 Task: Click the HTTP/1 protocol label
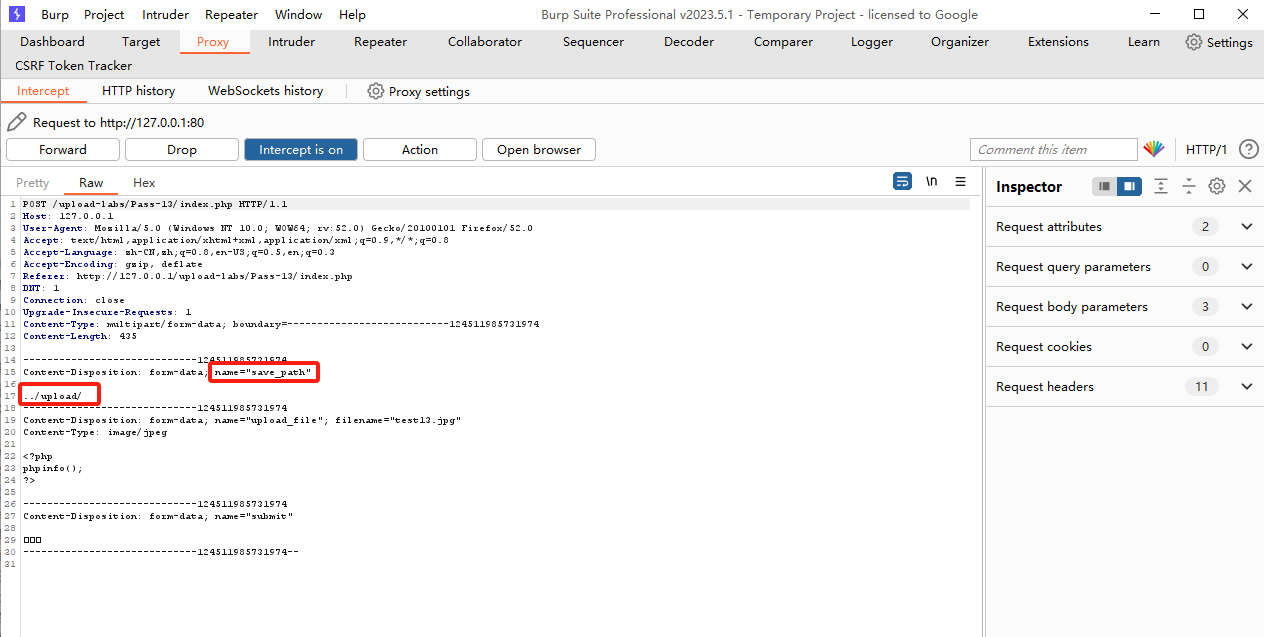[x=1206, y=149]
